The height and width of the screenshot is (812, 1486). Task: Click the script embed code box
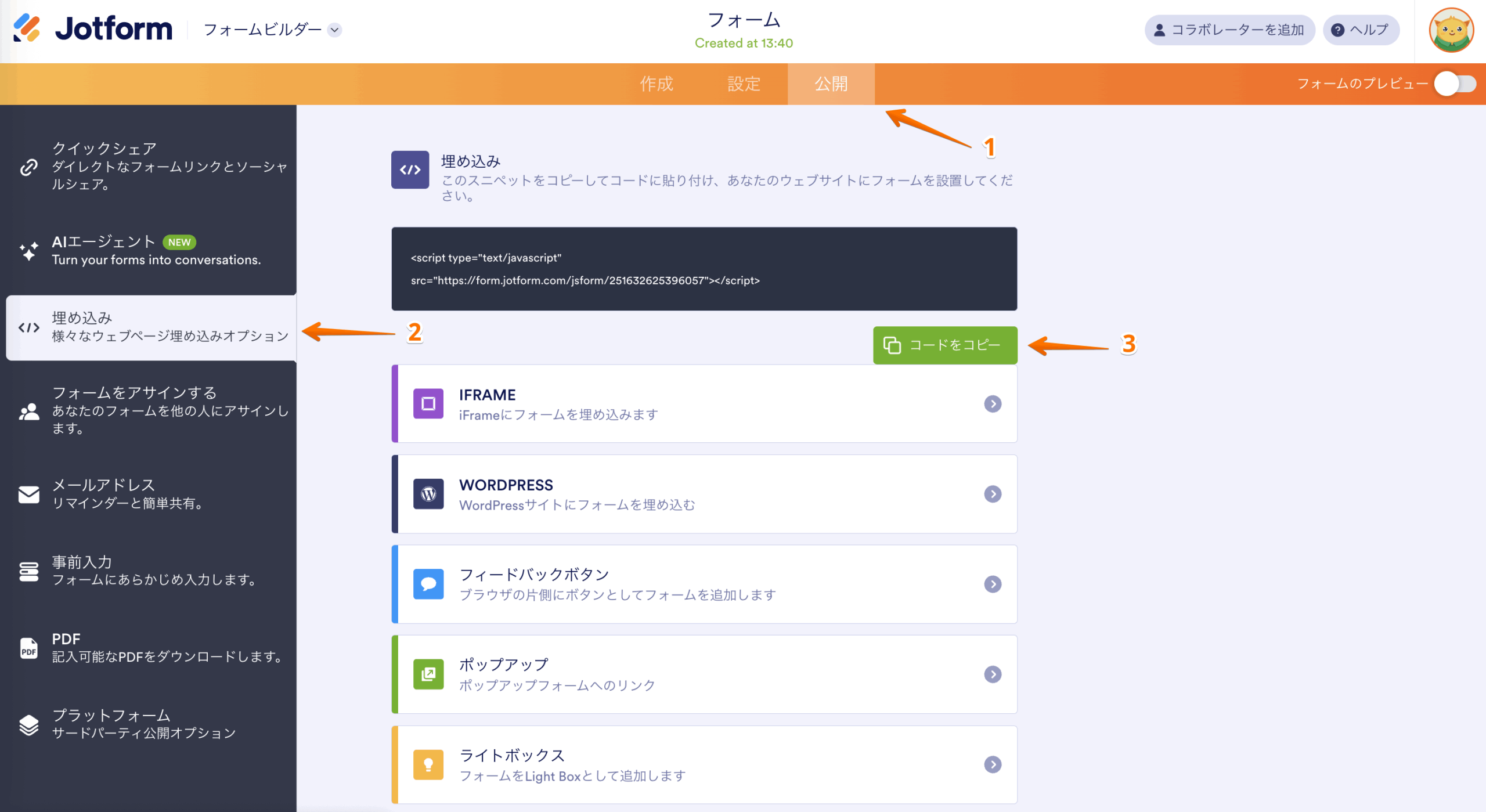pos(704,269)
